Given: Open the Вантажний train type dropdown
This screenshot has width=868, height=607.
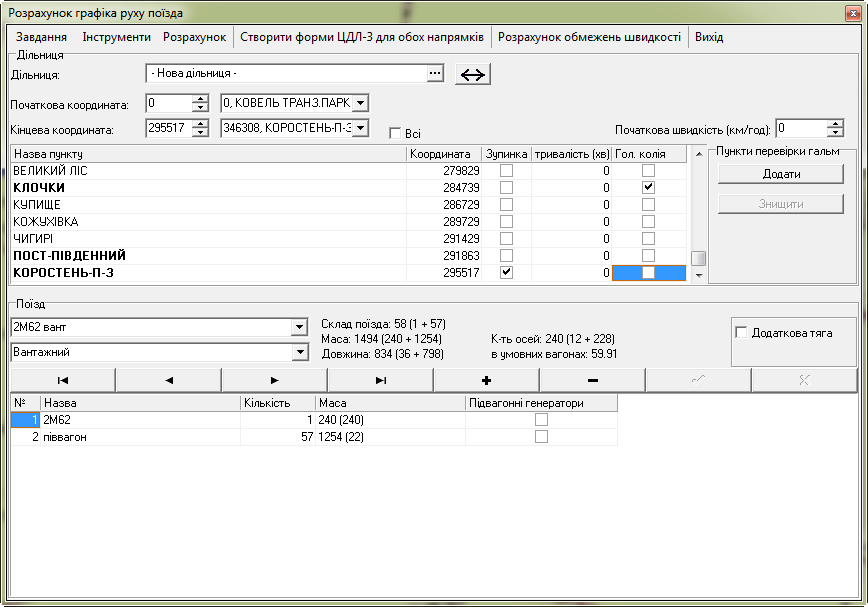Looking at the screenshot, I should click(x=299, y=352).
